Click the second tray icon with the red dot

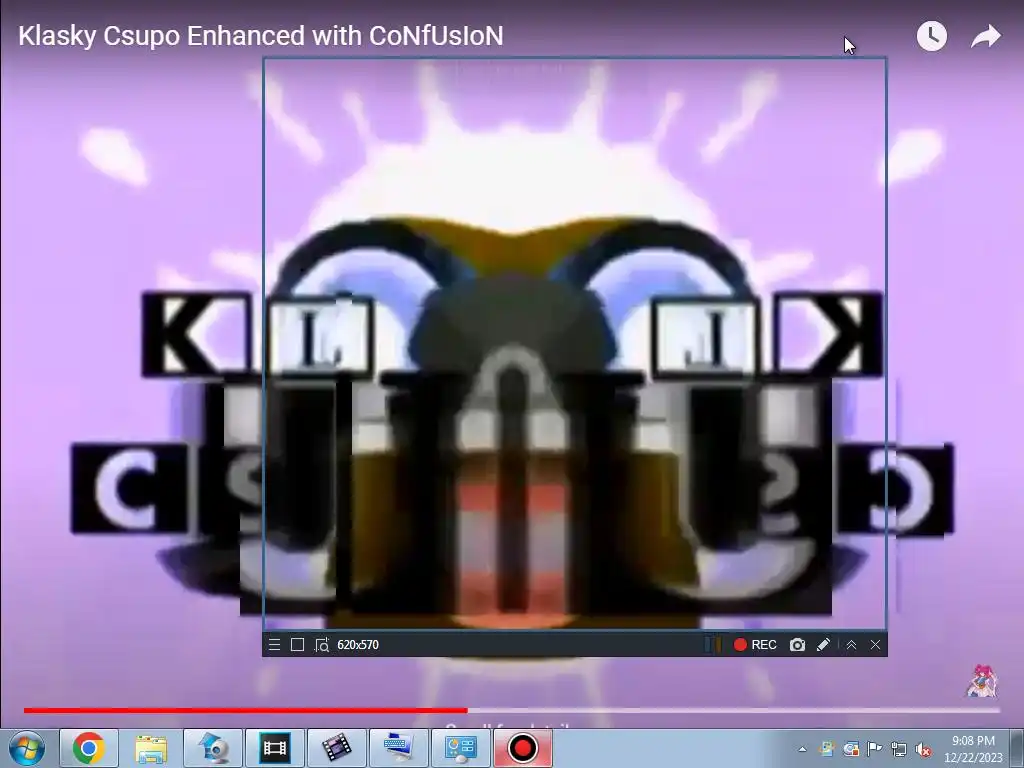pos(851,749)
